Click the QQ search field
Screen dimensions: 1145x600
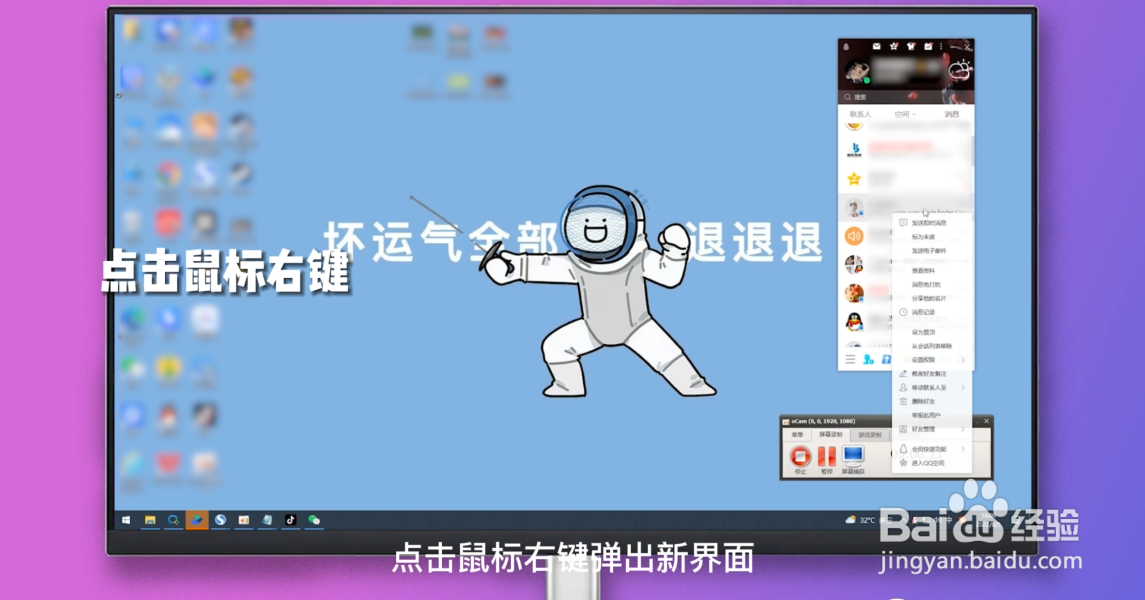(905, 96)
